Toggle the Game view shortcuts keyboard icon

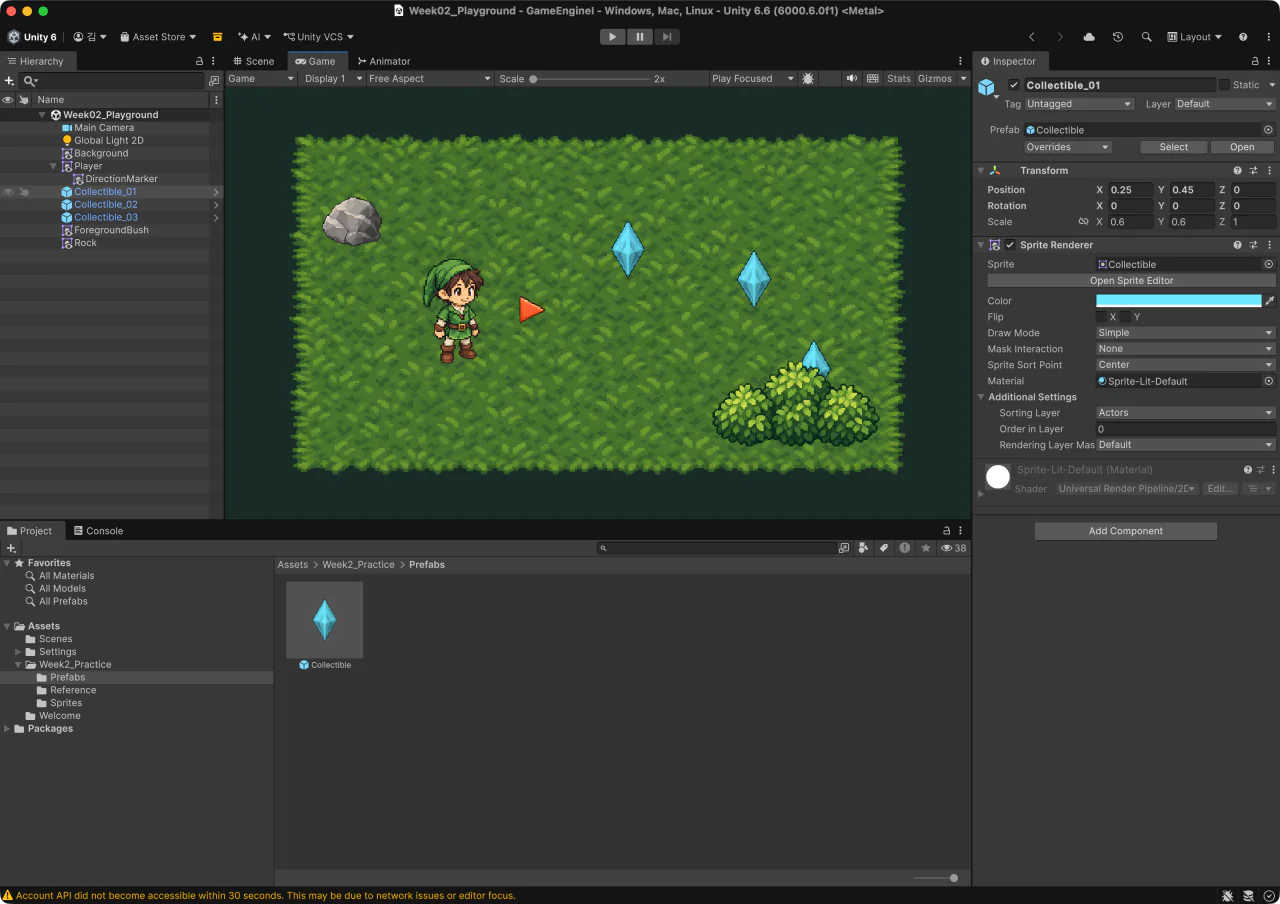coord(872,78)
